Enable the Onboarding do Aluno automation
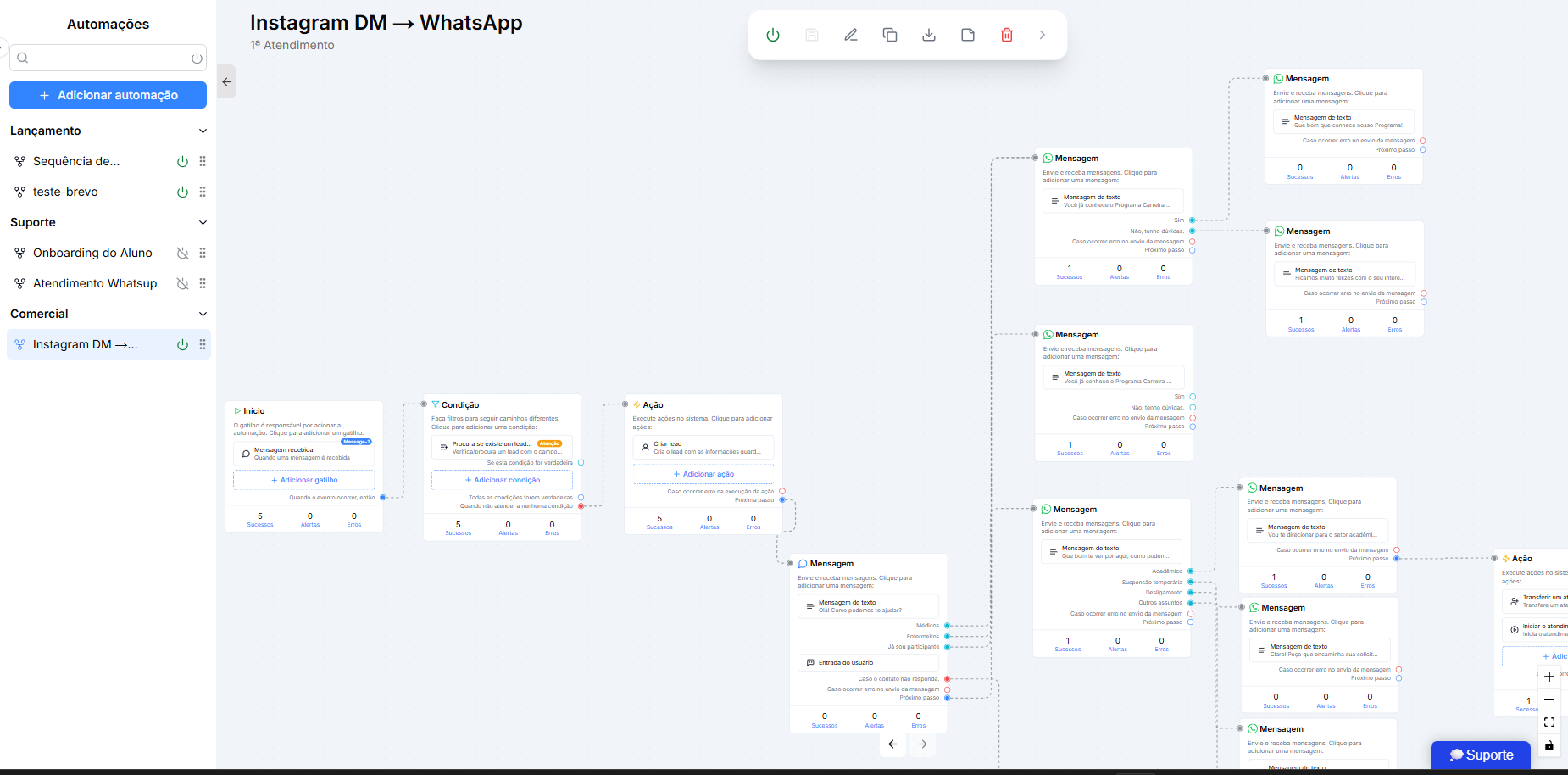Image resolution: width=1568 pixels, height=775 pixels. click(182, 253)
